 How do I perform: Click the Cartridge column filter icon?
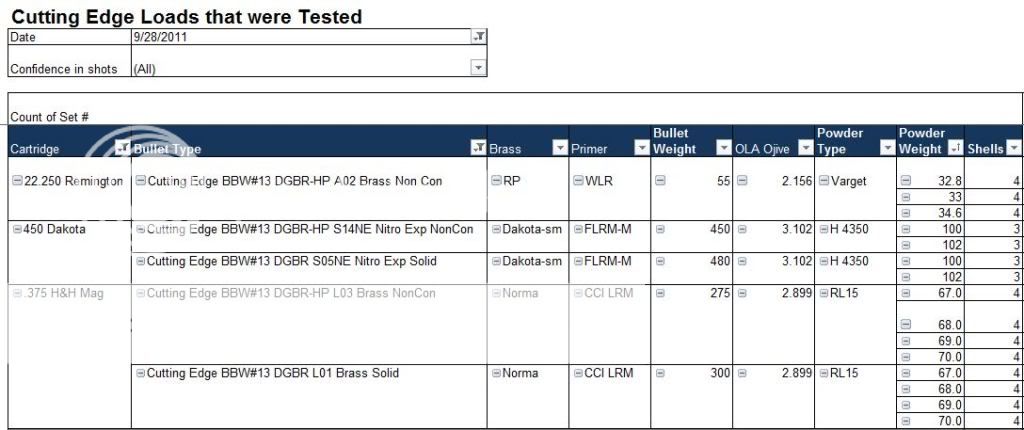coord(122,149)
